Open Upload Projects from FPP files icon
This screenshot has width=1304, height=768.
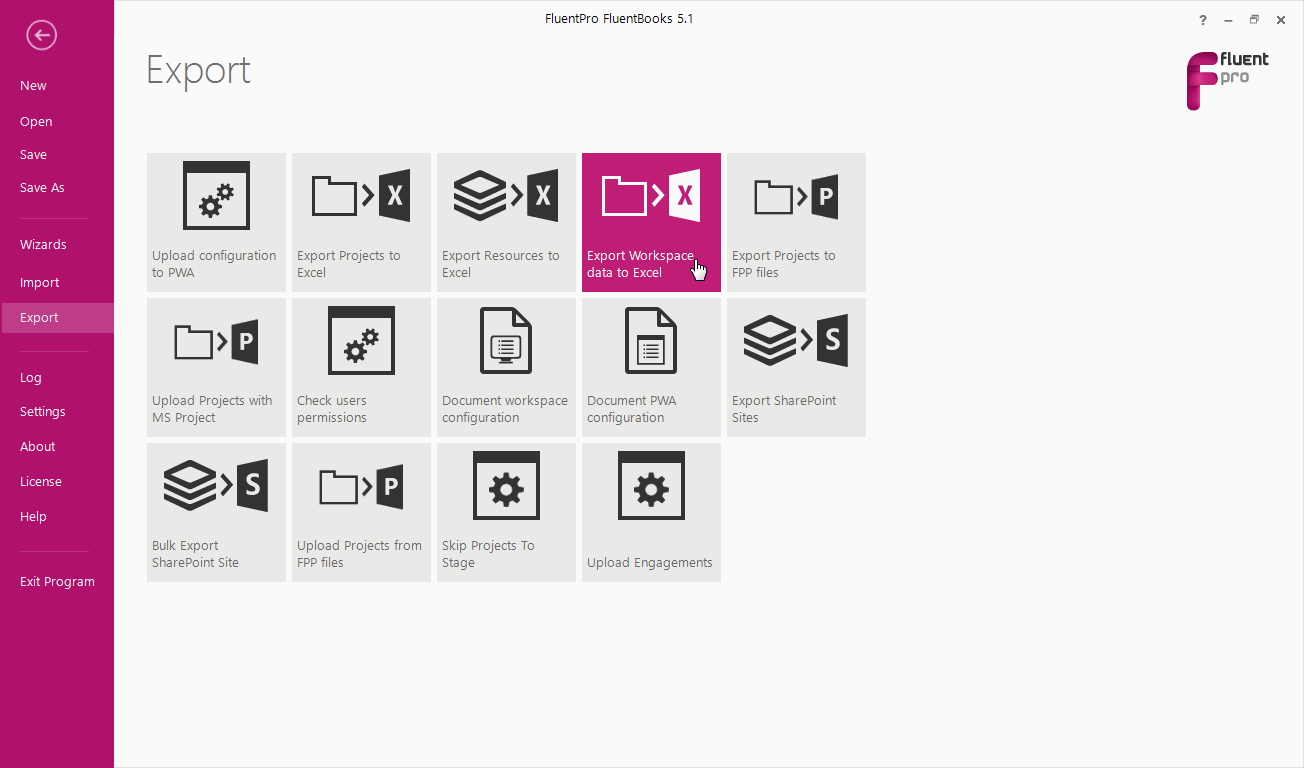coord(361,487)
